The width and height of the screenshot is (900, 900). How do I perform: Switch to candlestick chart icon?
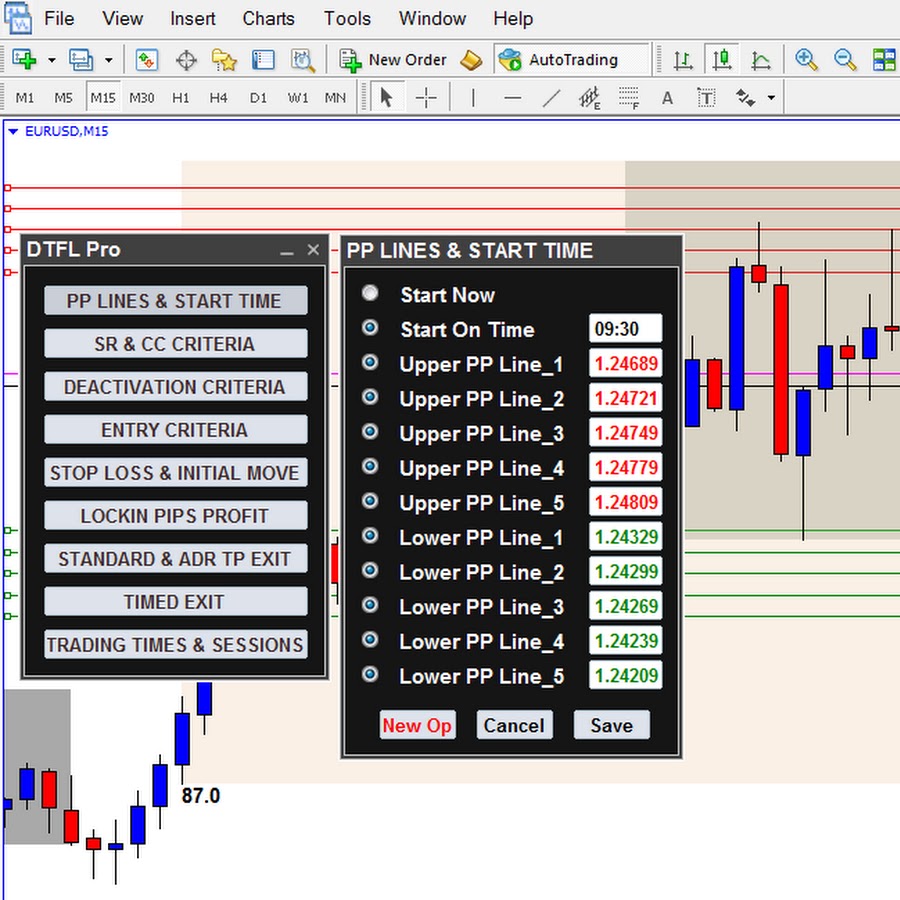(x=721, y=60)
